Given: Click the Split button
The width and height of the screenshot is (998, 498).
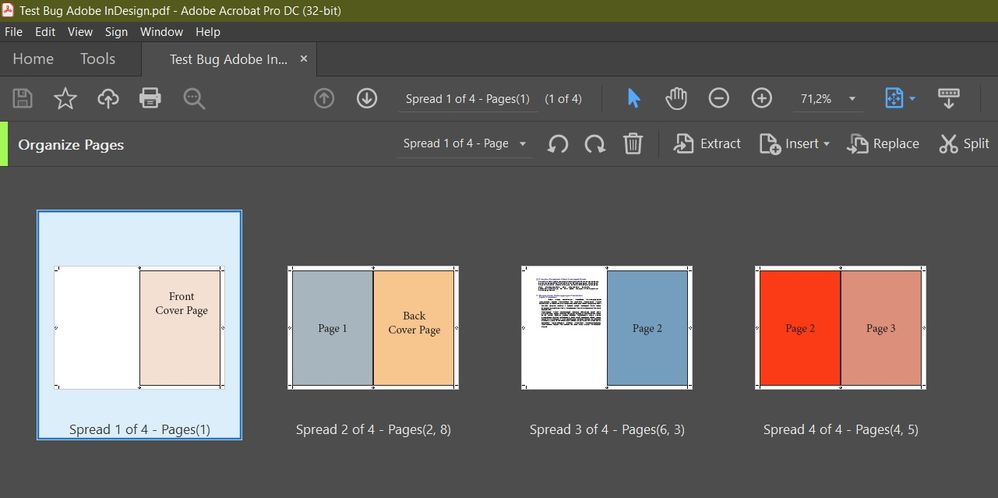Looking at the screenshot, I should [963, 144].
